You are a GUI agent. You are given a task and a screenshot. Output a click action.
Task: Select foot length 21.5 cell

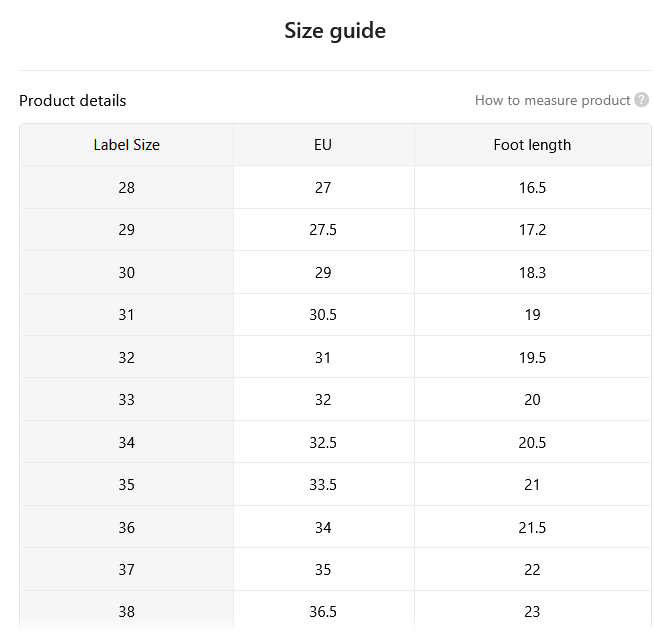(532, 527)
